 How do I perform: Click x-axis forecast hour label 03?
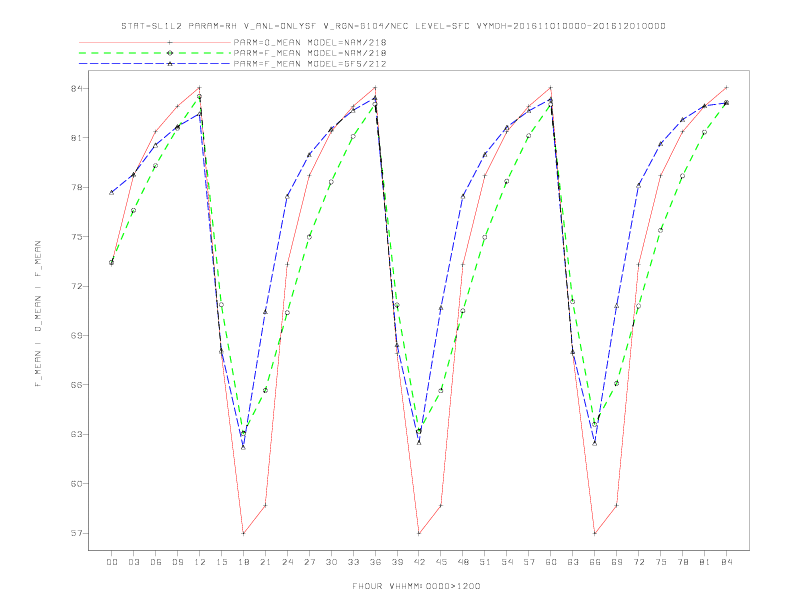tap(133, 562)
